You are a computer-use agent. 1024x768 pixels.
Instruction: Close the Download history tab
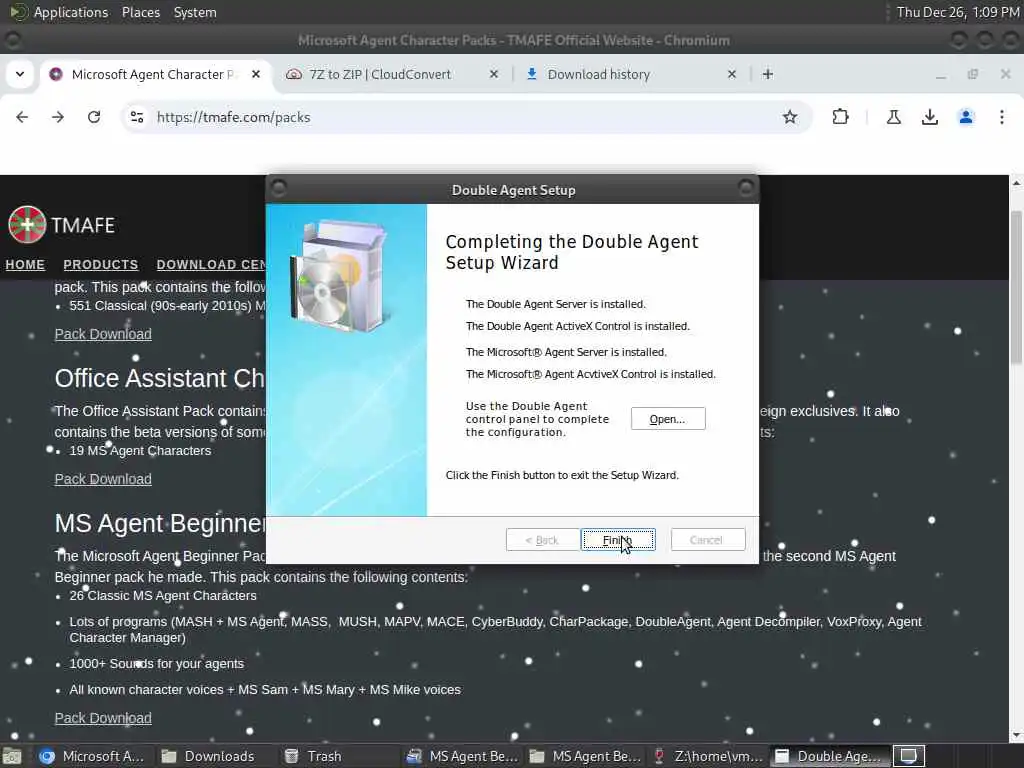point(732,74)
